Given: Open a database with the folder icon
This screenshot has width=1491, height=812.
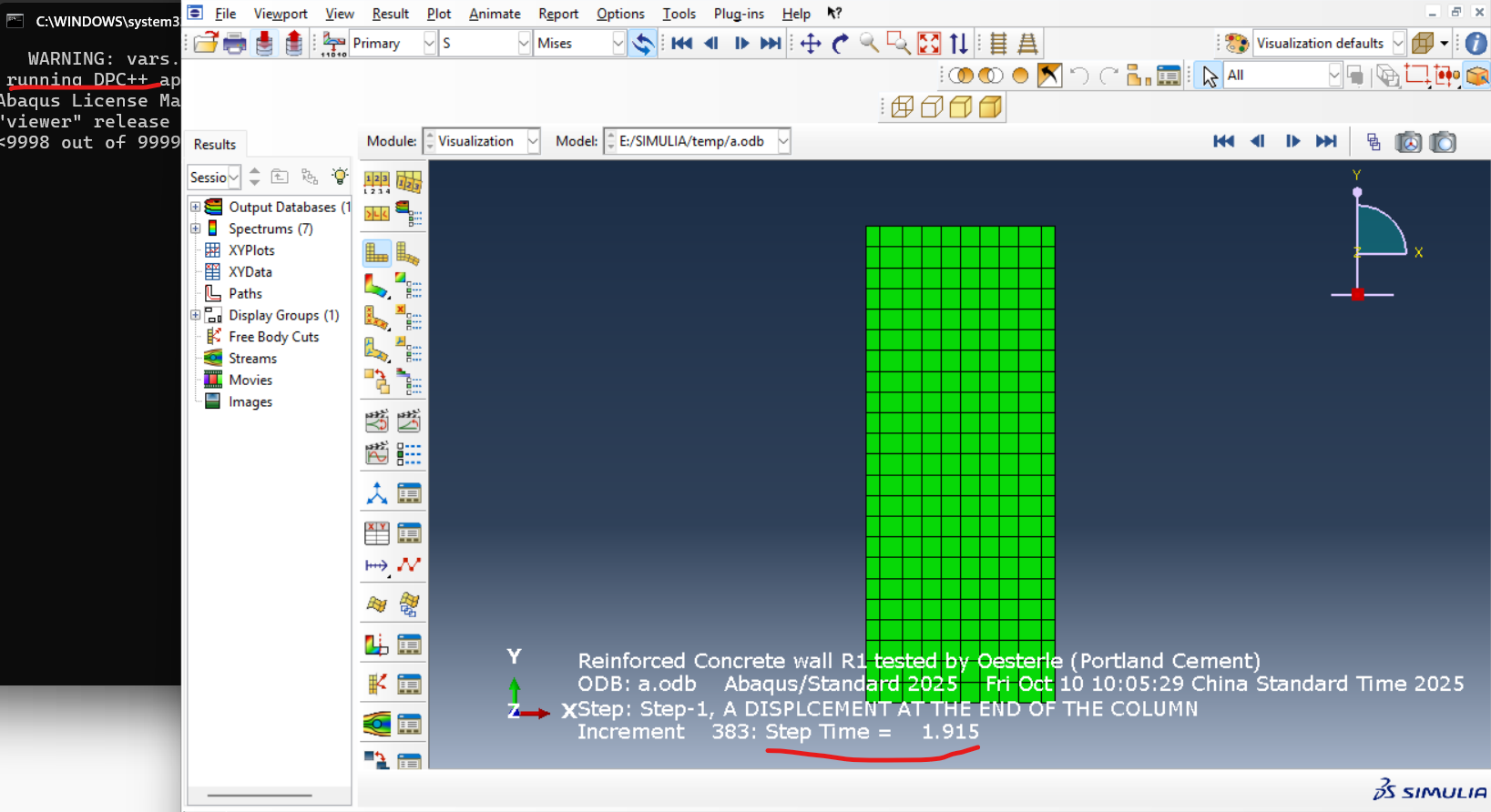Looking at the screenshot, I should (206, 43).
